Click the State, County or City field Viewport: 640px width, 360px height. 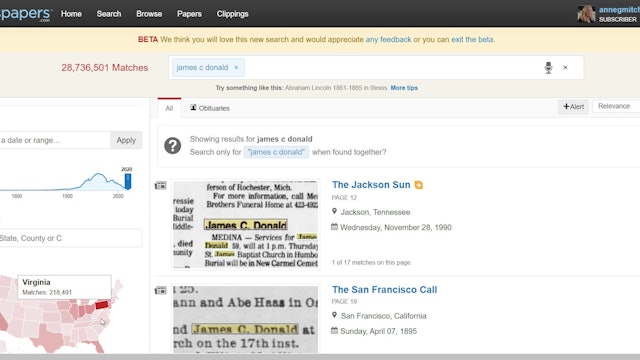(71, 238)
